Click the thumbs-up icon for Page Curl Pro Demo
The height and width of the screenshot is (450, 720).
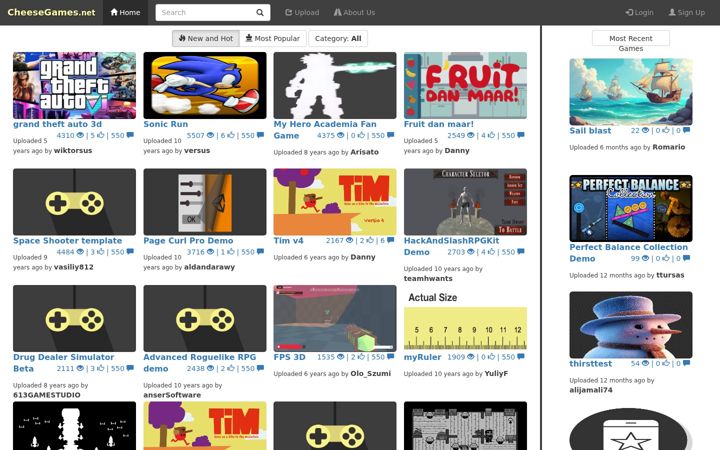coord(231,252)
